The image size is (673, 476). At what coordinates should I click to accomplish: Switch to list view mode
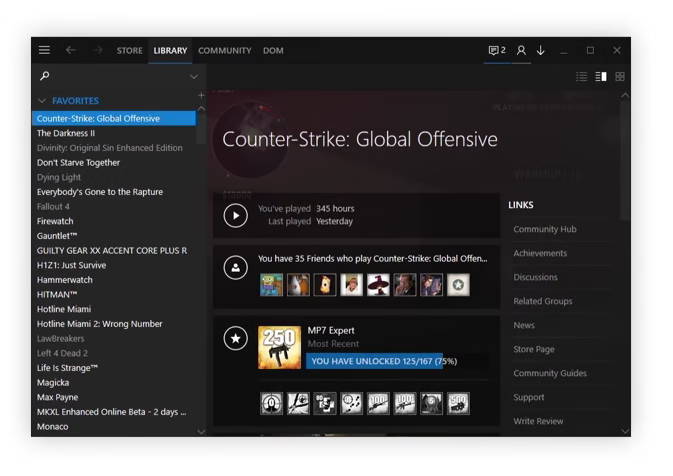click(582, 76)
